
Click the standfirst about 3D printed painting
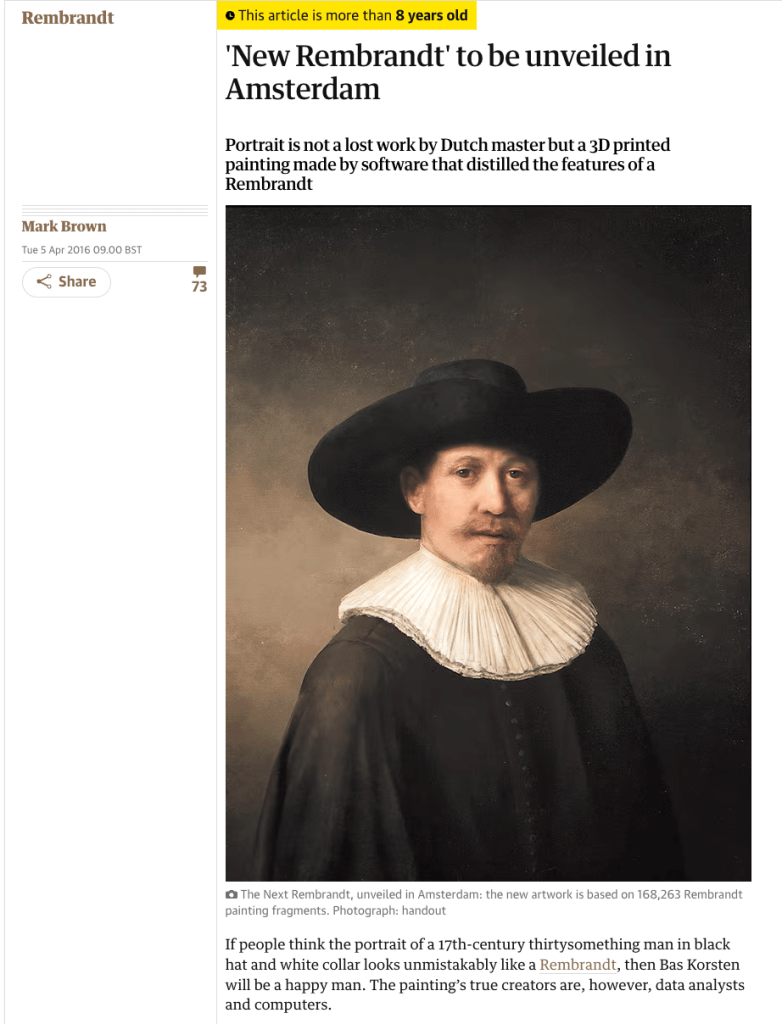(x=448, y=164)
